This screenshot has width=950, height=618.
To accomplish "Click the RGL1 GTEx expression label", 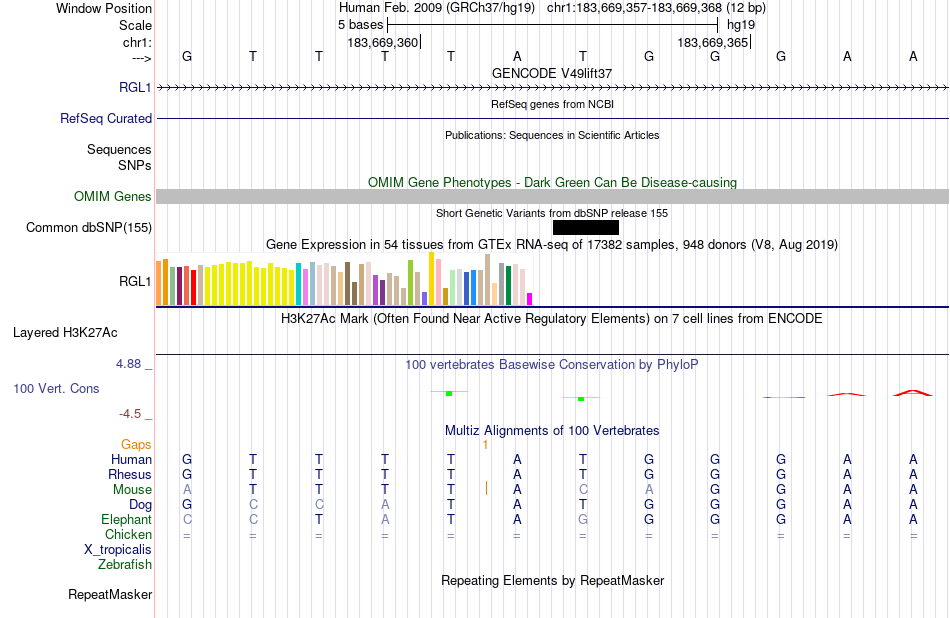I will pyautogui.click(x=135, y=281).
